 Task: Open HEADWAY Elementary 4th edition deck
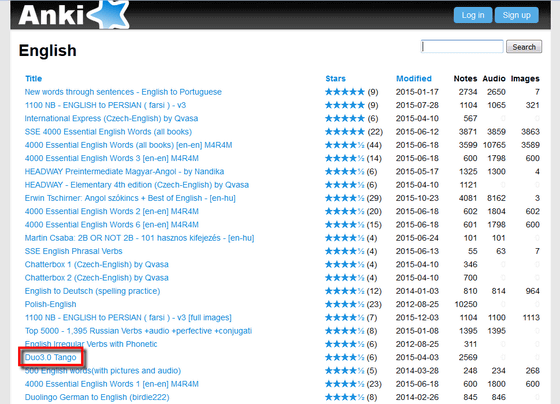(137, 185)
